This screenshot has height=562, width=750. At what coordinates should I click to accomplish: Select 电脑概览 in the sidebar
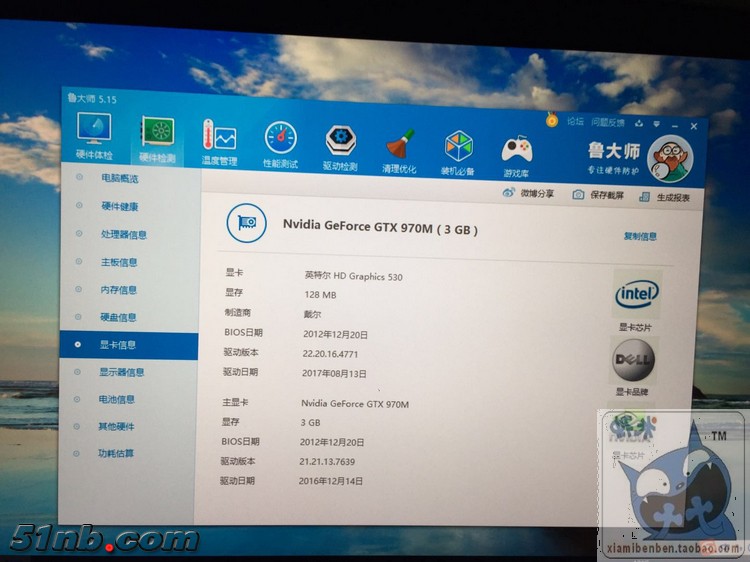point(119,179)
